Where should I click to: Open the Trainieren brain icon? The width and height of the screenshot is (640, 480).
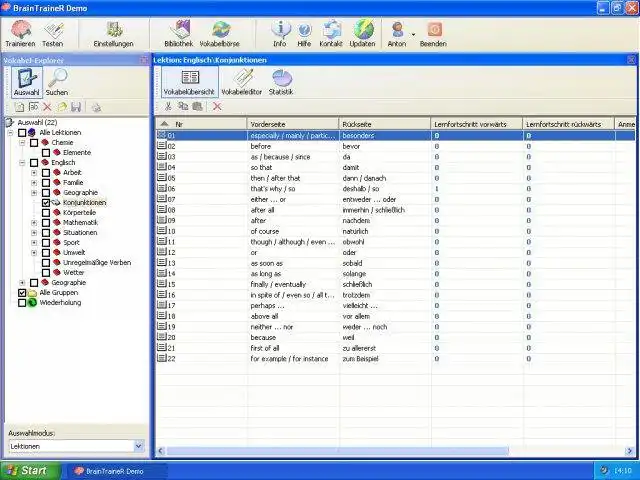(x=20, y=33)
